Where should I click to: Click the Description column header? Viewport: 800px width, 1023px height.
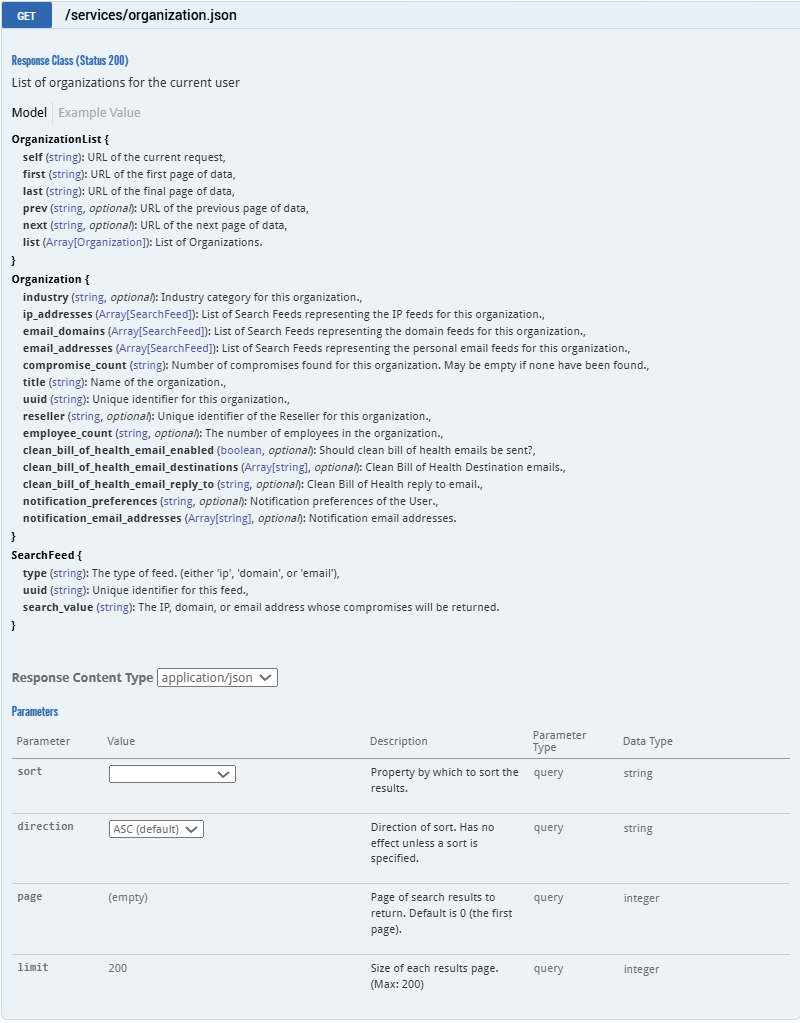point(398,742)
